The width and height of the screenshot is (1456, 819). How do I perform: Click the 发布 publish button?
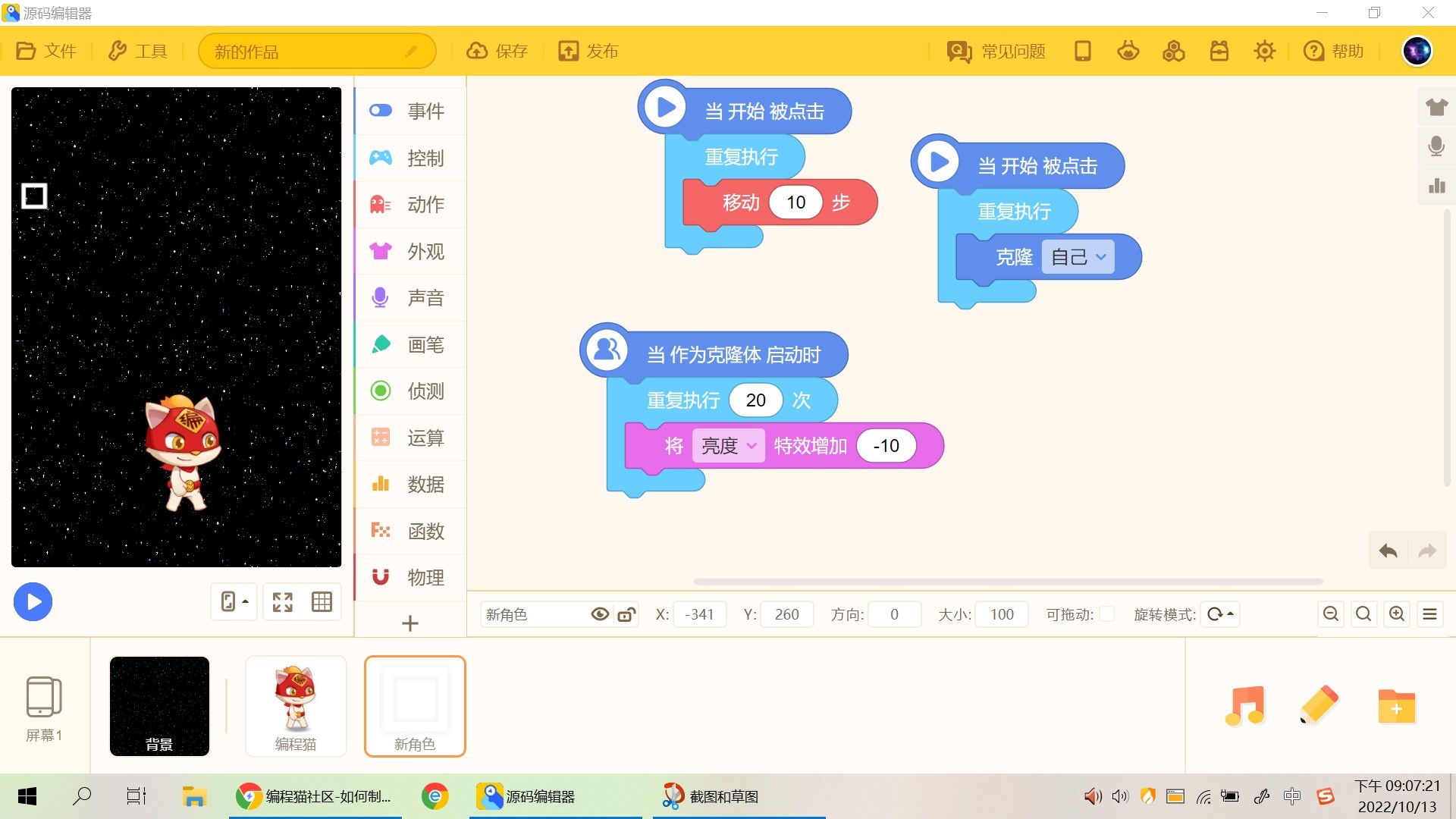pyautogui.click(x=588, y=51)
